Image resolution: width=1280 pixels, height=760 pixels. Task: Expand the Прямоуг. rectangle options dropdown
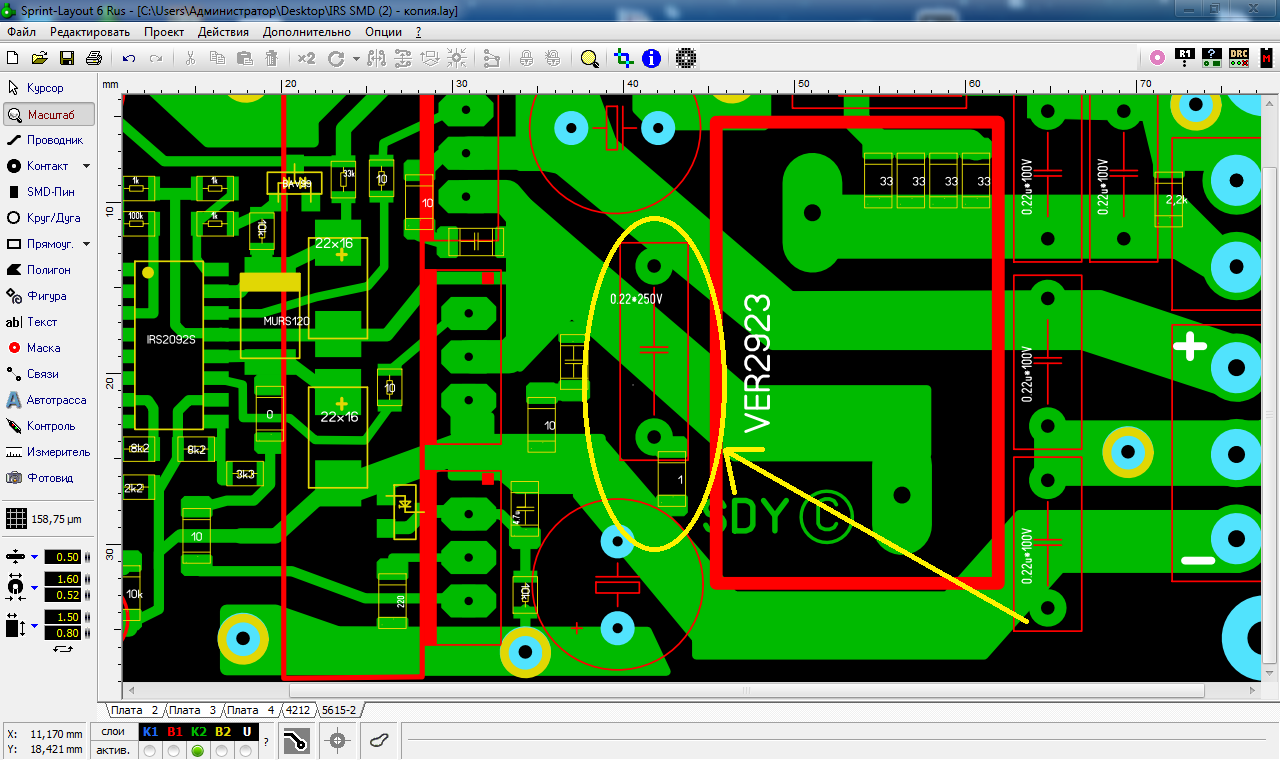(x=86, y=244)
